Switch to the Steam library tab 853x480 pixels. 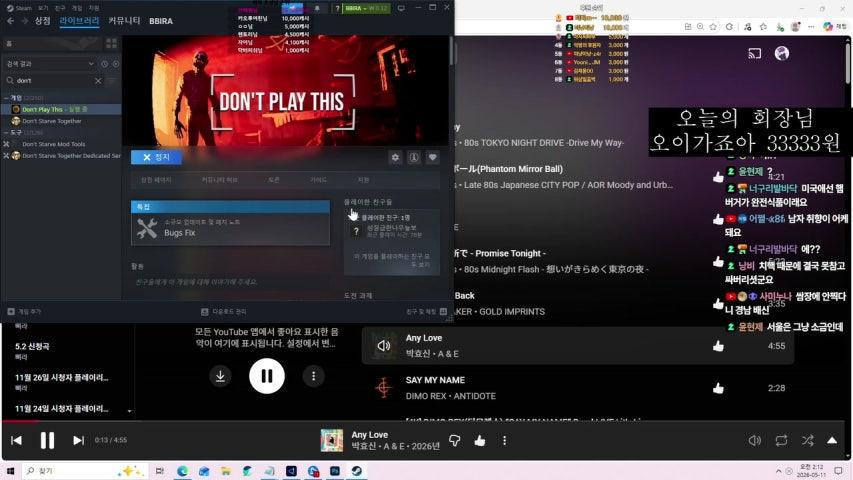(x=79, y=21)
